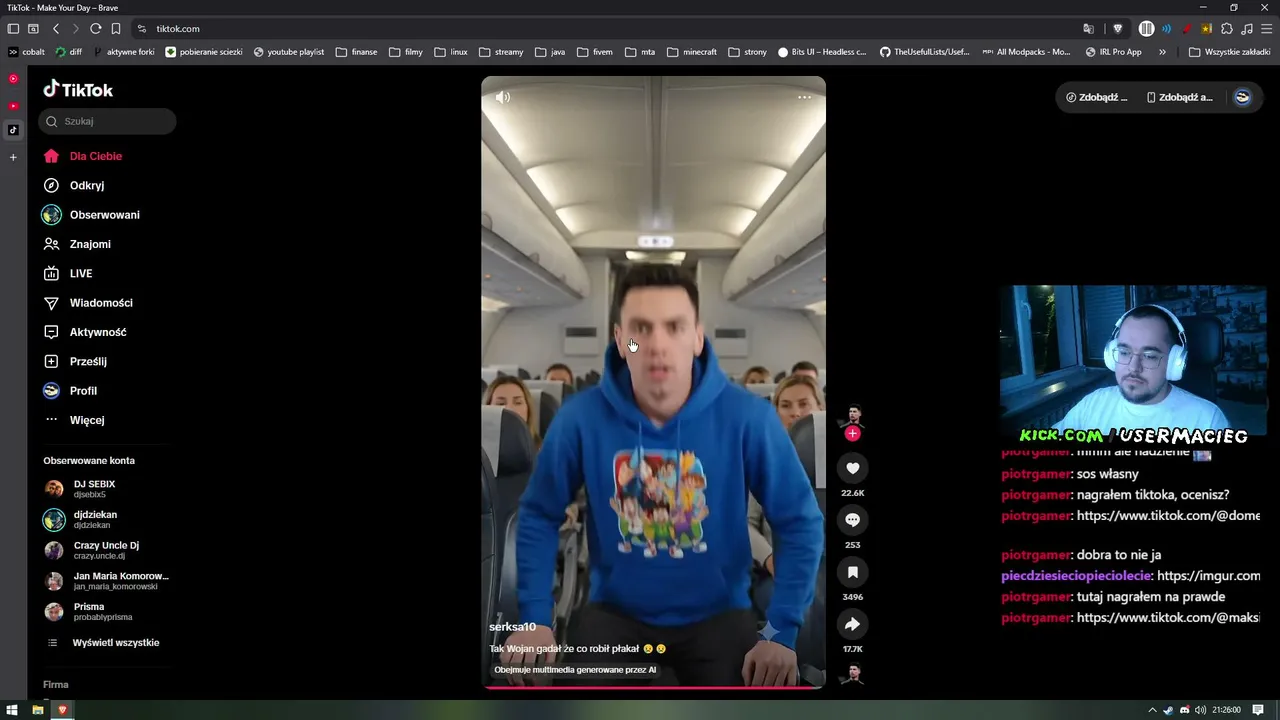1280x720 pixels.
Task: Save video with bookmark icon
Action: pyautogui.click(x=852, y=572)
